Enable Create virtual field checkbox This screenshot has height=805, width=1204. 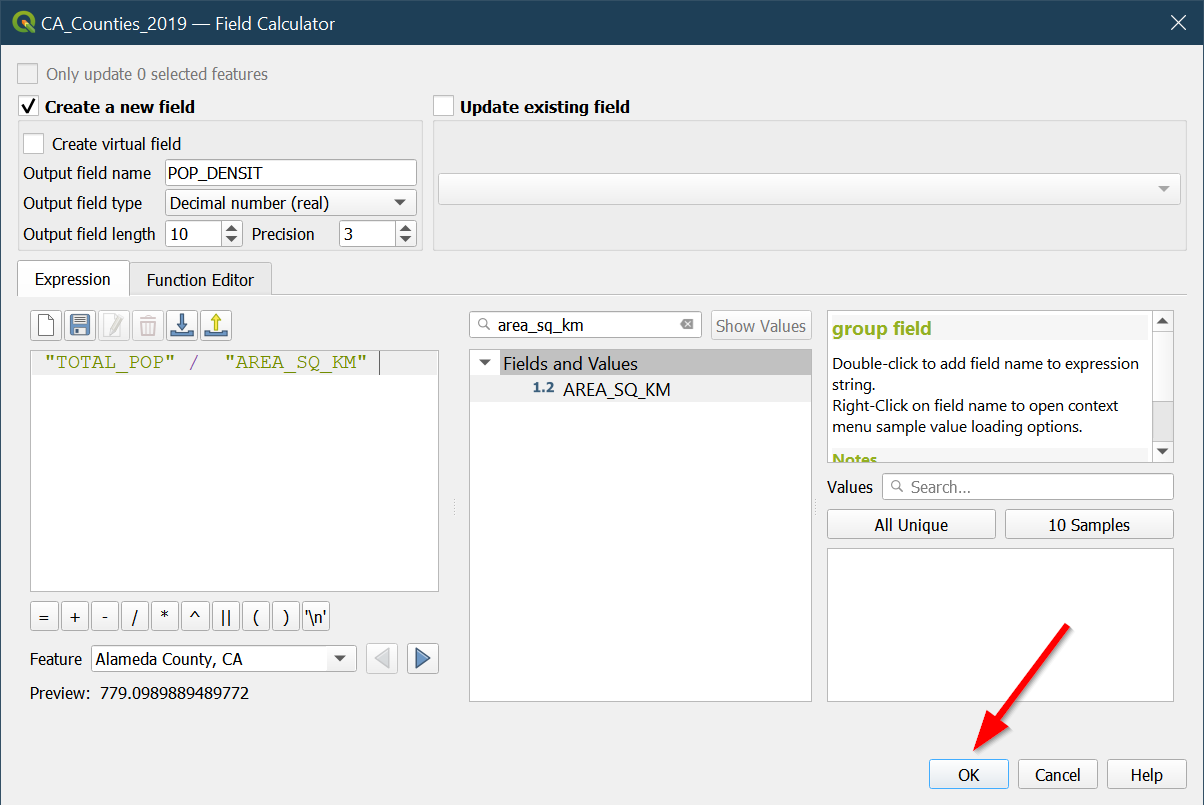click(x=34, y=144)
